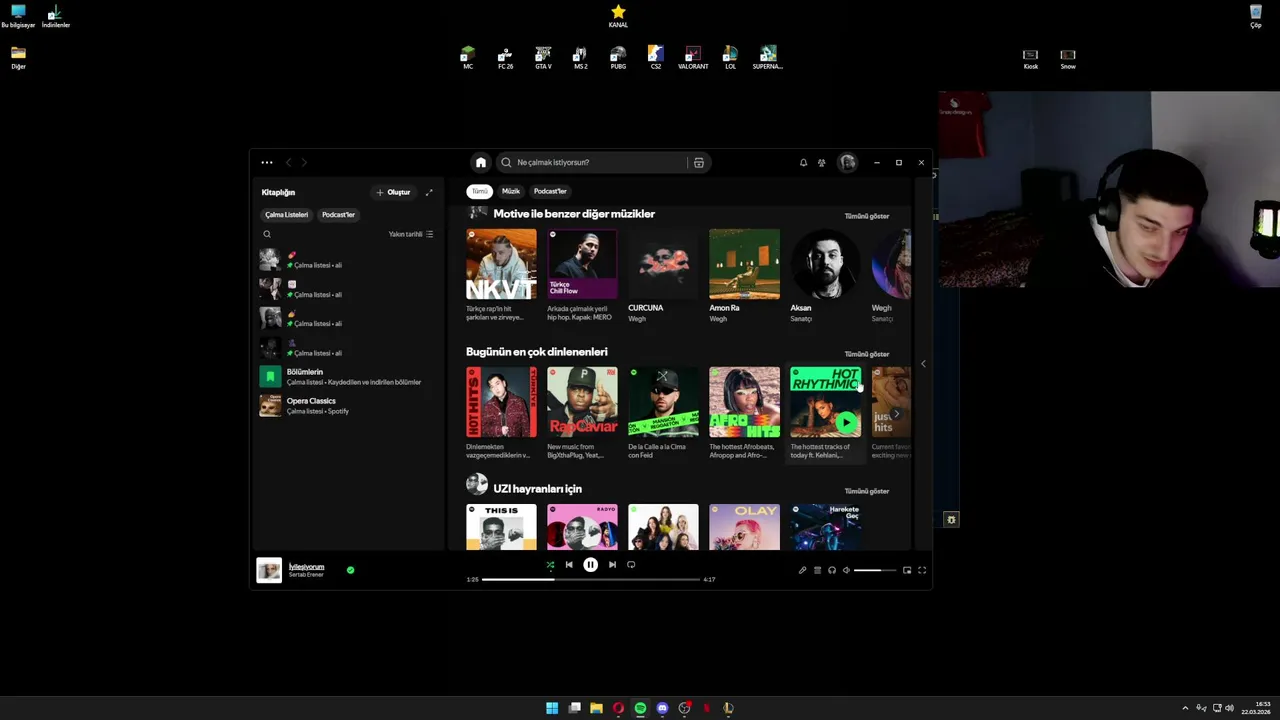This screenshot has width=1280, height=720.
Task: Filter library by Çalma Listeleri
Action: [x=287, y=214]
